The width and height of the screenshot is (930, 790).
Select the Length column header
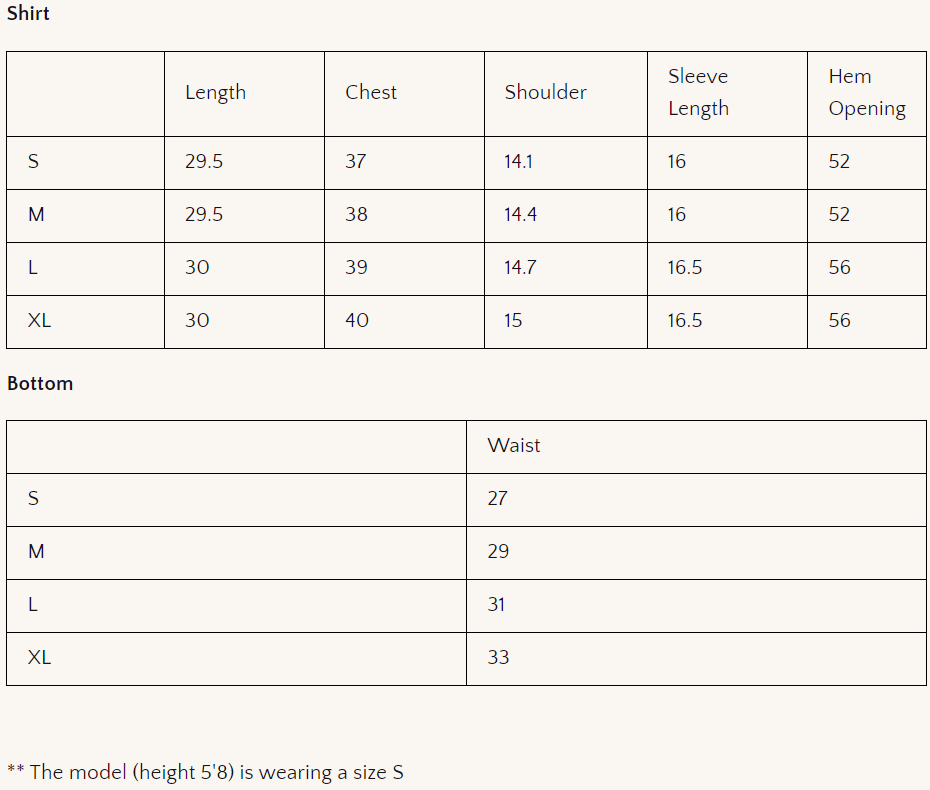pos(215,92)
